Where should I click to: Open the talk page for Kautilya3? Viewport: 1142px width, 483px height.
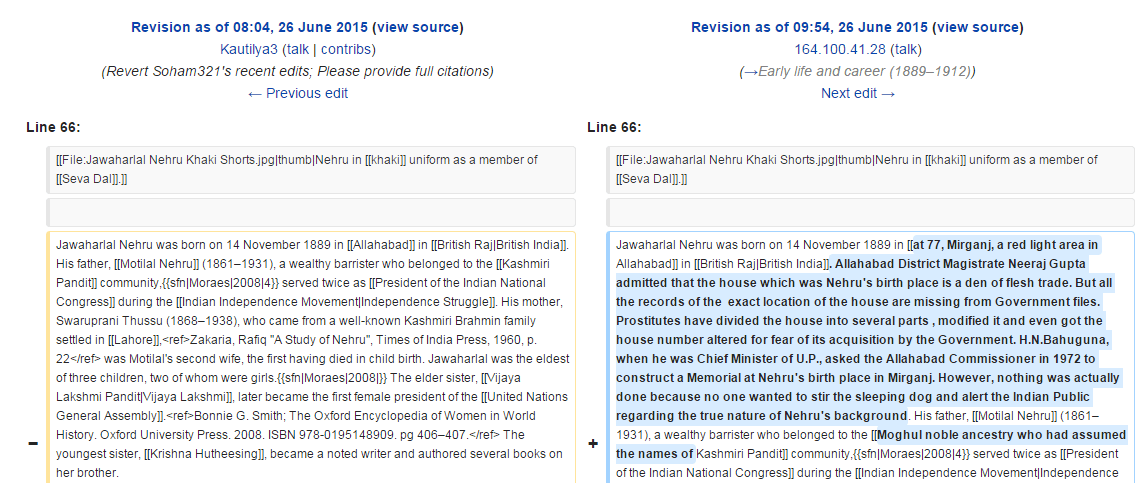tap(296, 49)
